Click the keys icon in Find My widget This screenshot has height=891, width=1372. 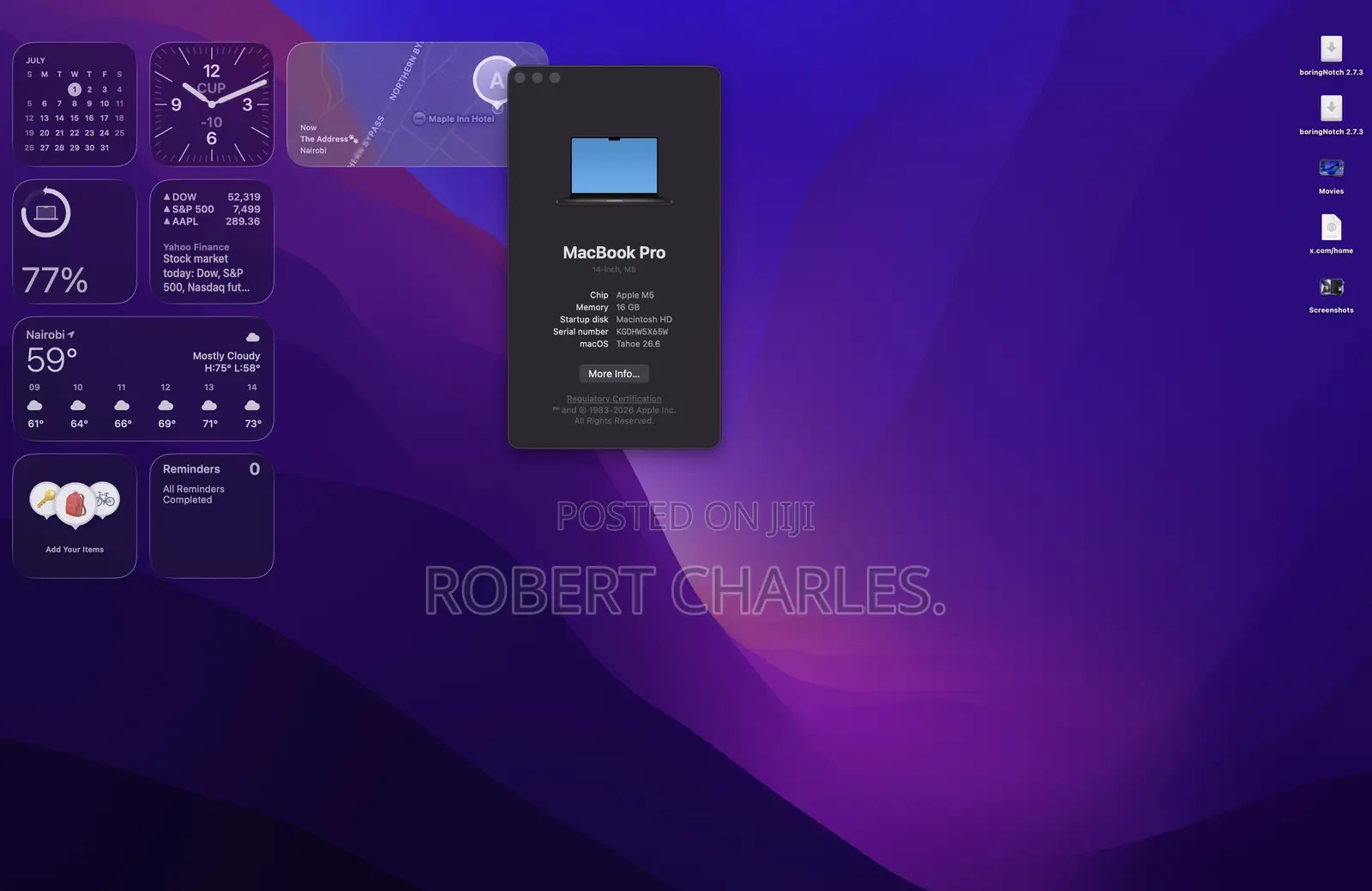pyautogui.click(x=46, y=498)
